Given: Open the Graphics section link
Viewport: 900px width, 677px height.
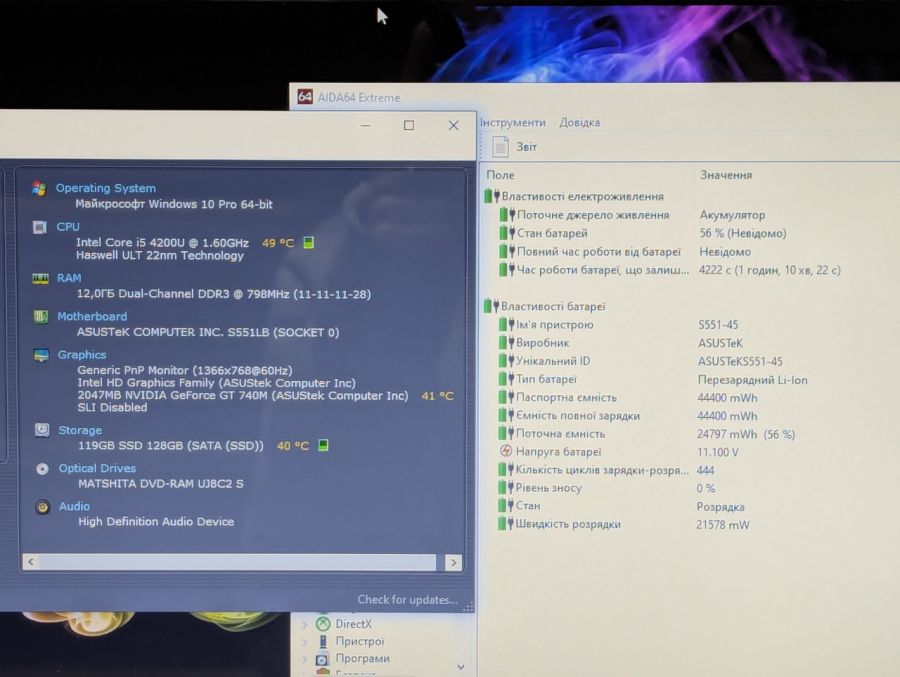Looking at the screenshot, I should coord(82,355).
